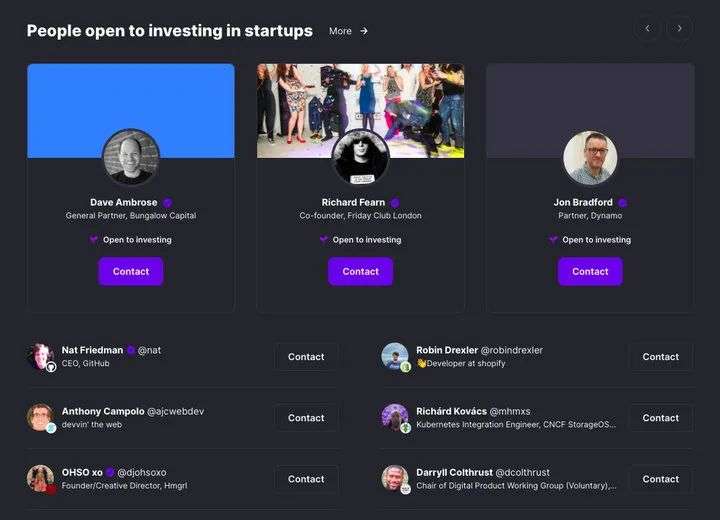Click Richard Fearn's profile avatar

(x=360, y=157)
